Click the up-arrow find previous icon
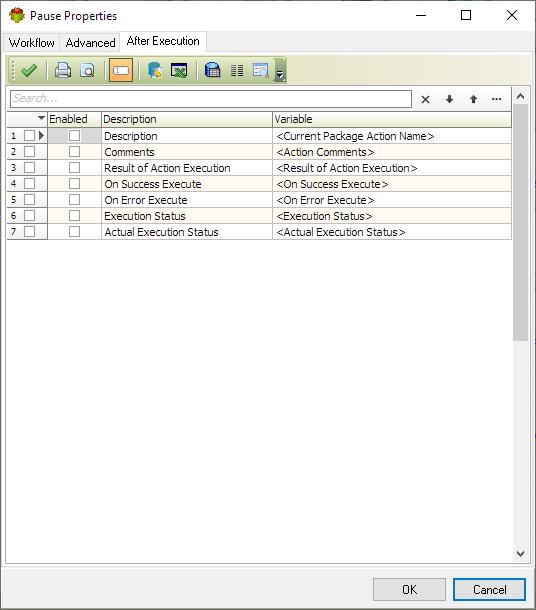The image size is (536, 610). tap(473, 99)
